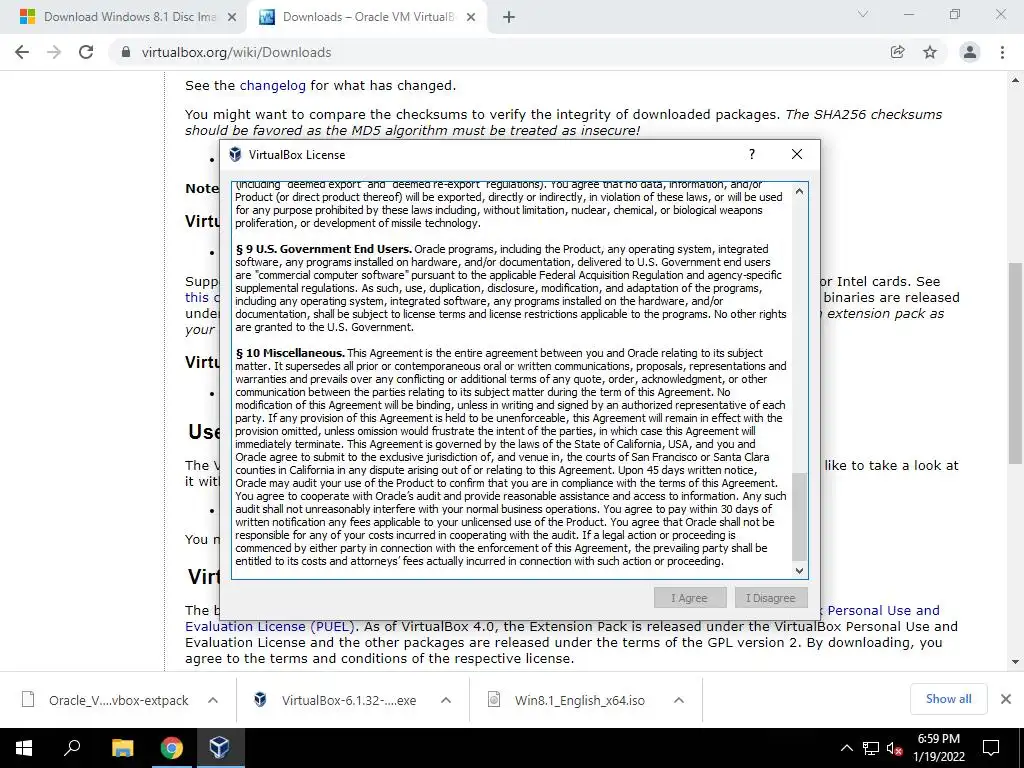This screenshot has height=768, width=1024.
Task: Open the Chrome profile avatar menu
Action: pos(970,52)
